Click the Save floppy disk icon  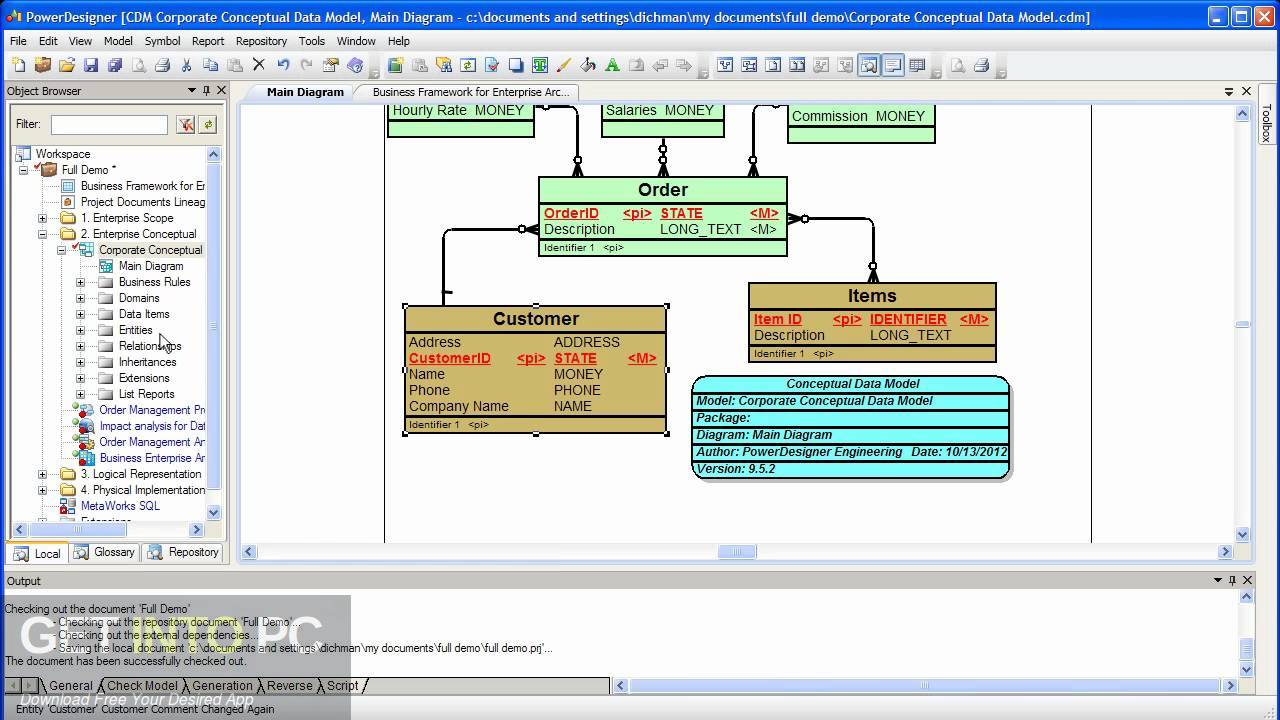point(90,65)
